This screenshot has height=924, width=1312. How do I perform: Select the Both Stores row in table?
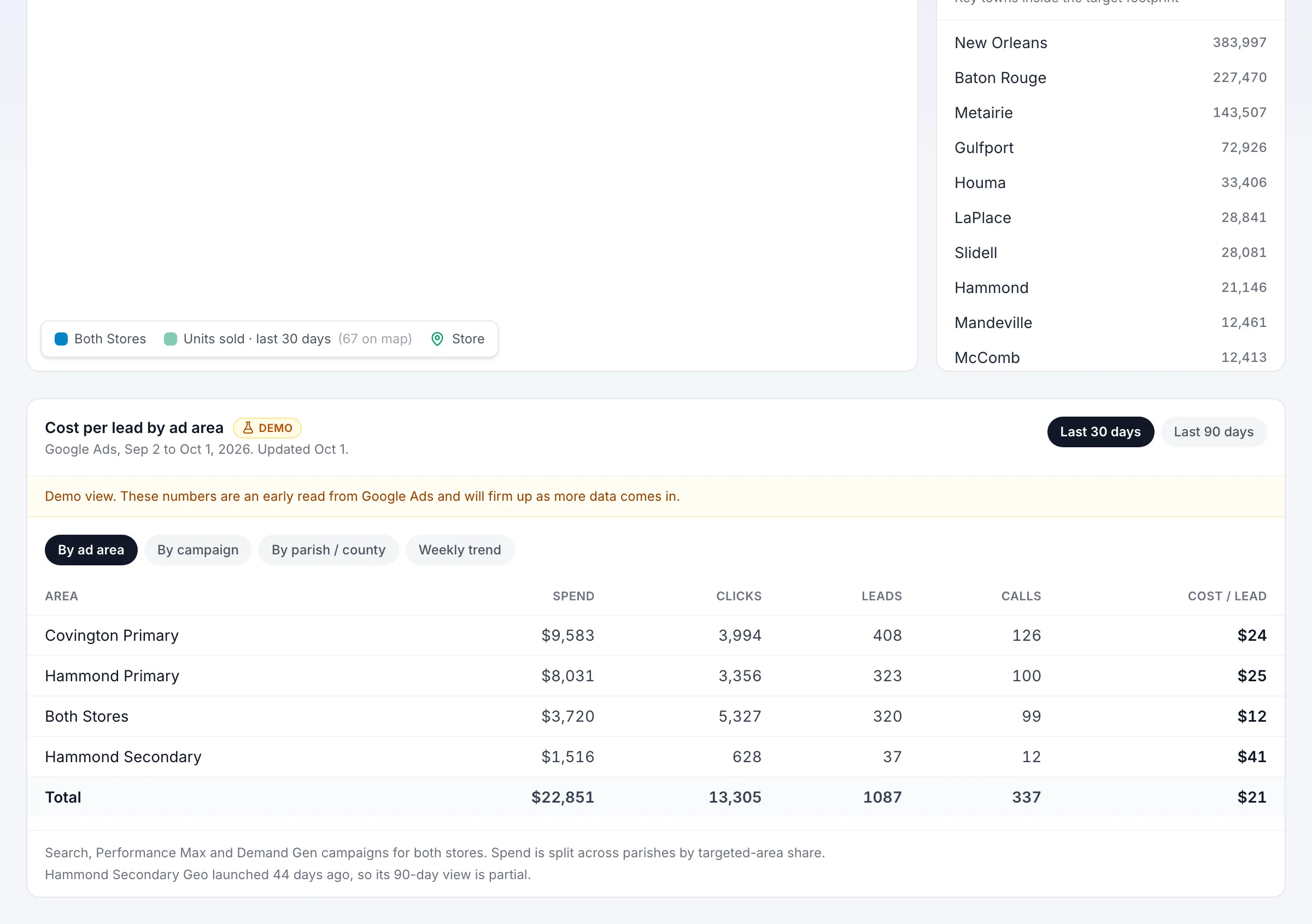point(656,717)
